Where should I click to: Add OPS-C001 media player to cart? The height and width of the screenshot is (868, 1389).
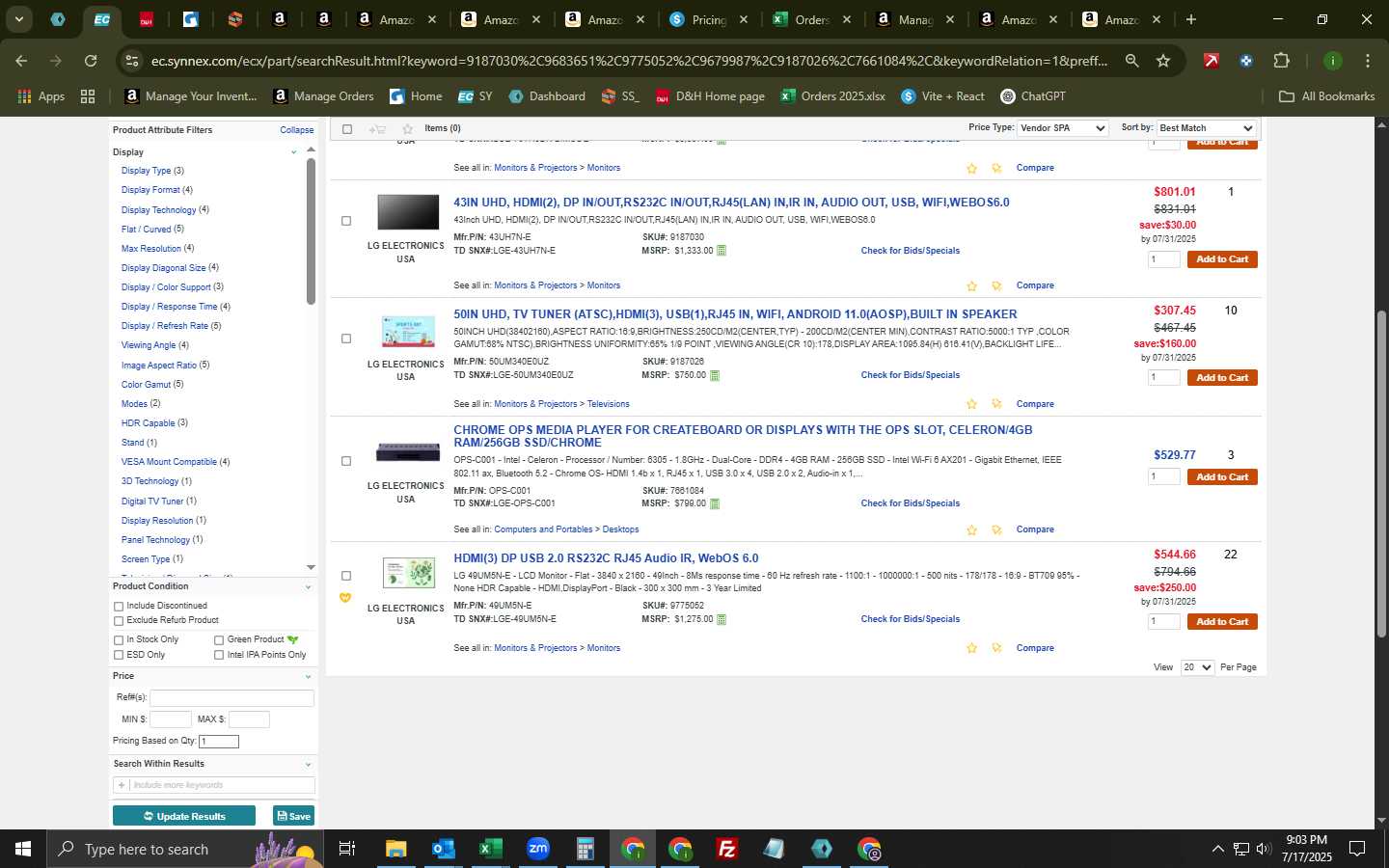click(1222, 477)
